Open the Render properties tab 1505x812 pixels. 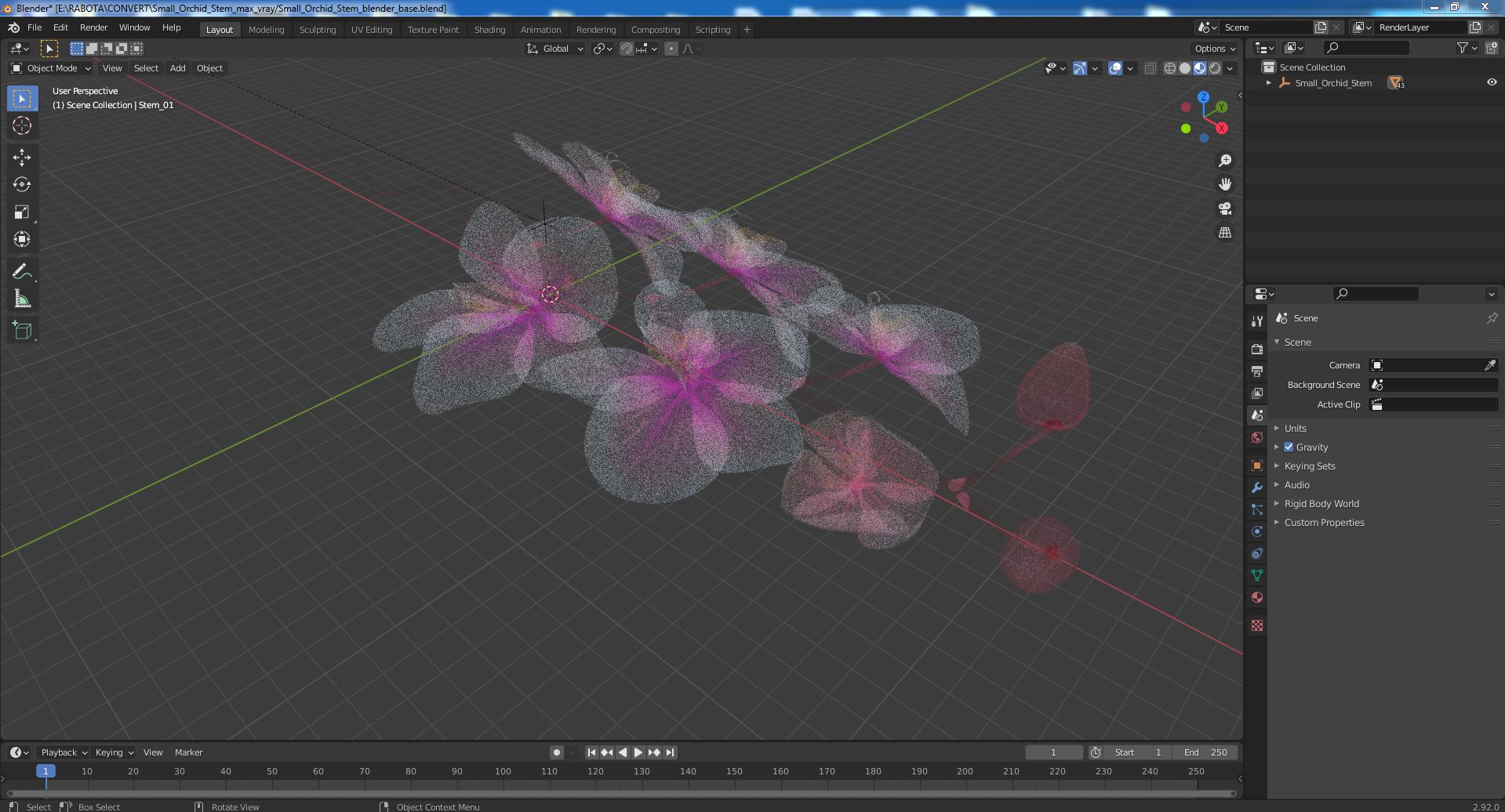point(1257,349)
